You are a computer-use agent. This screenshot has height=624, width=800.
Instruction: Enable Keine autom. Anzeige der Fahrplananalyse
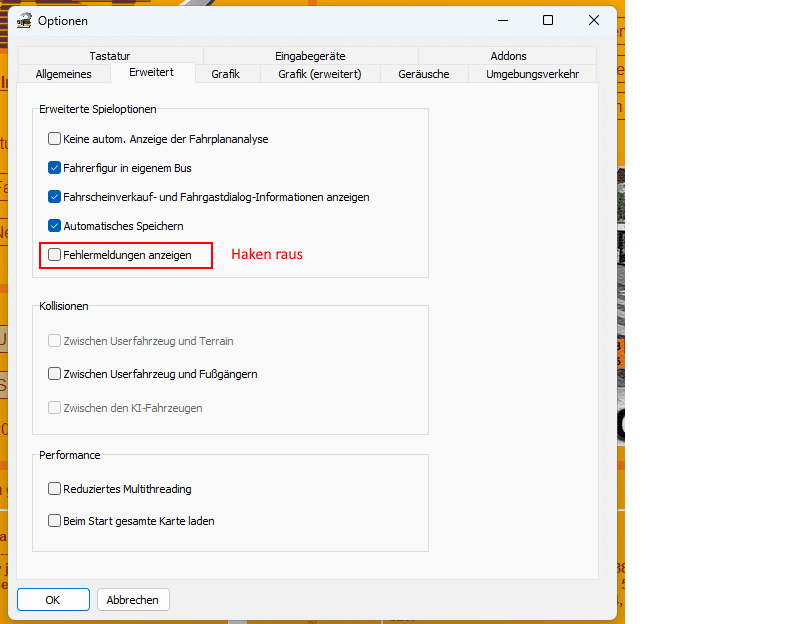55,139
